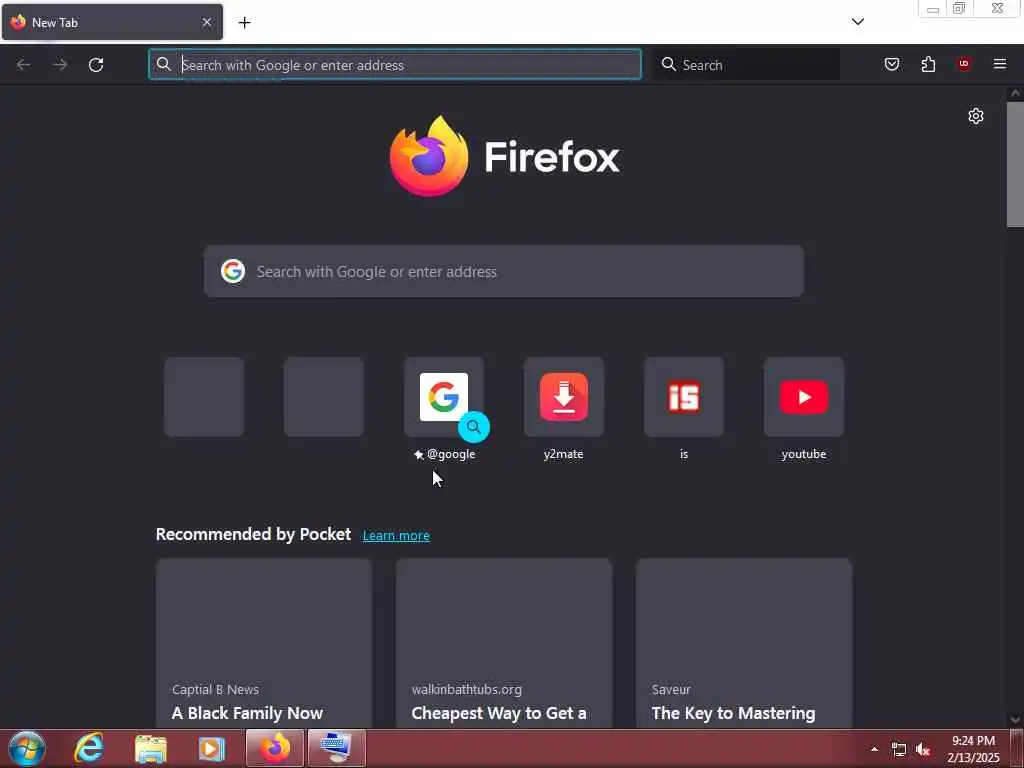Click the walkinbathtubs.org source label
Screen dimensions: 1024x768
point(467,690)
